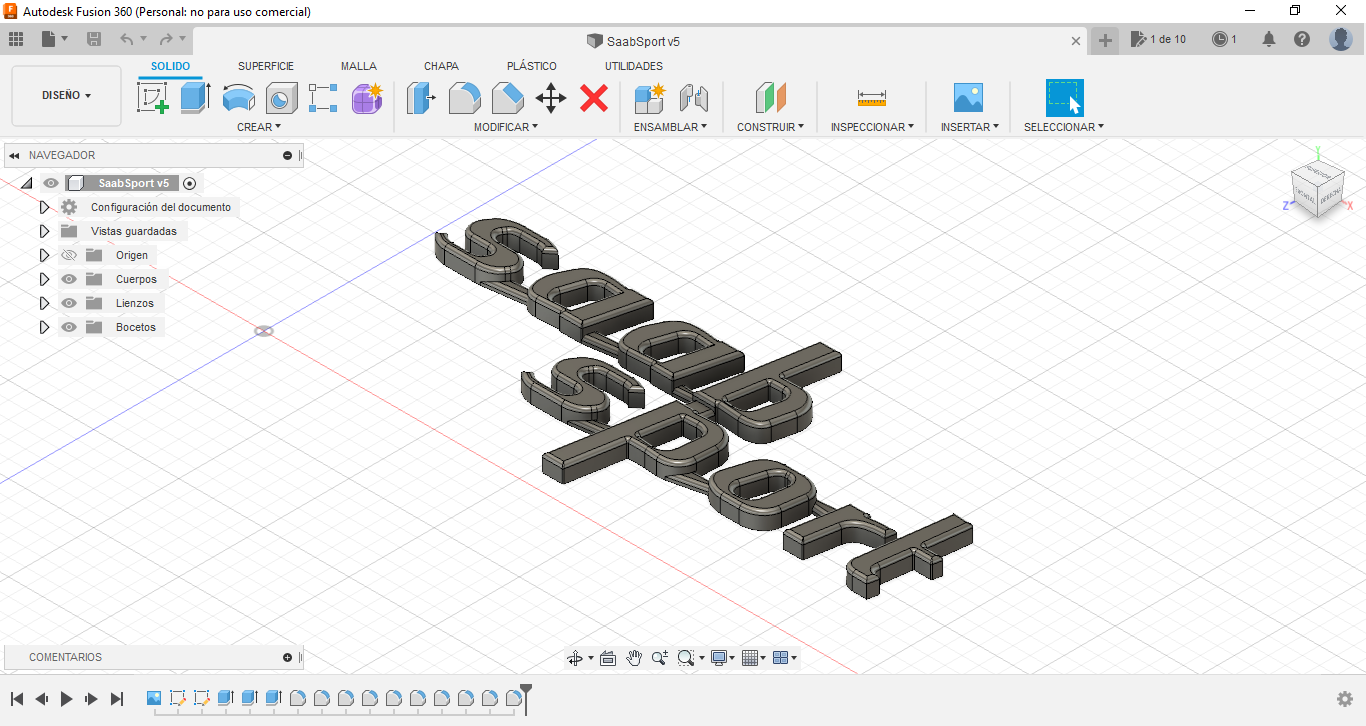Expand Configuración del documento node
1366x726 pixels.
(44, 207)
